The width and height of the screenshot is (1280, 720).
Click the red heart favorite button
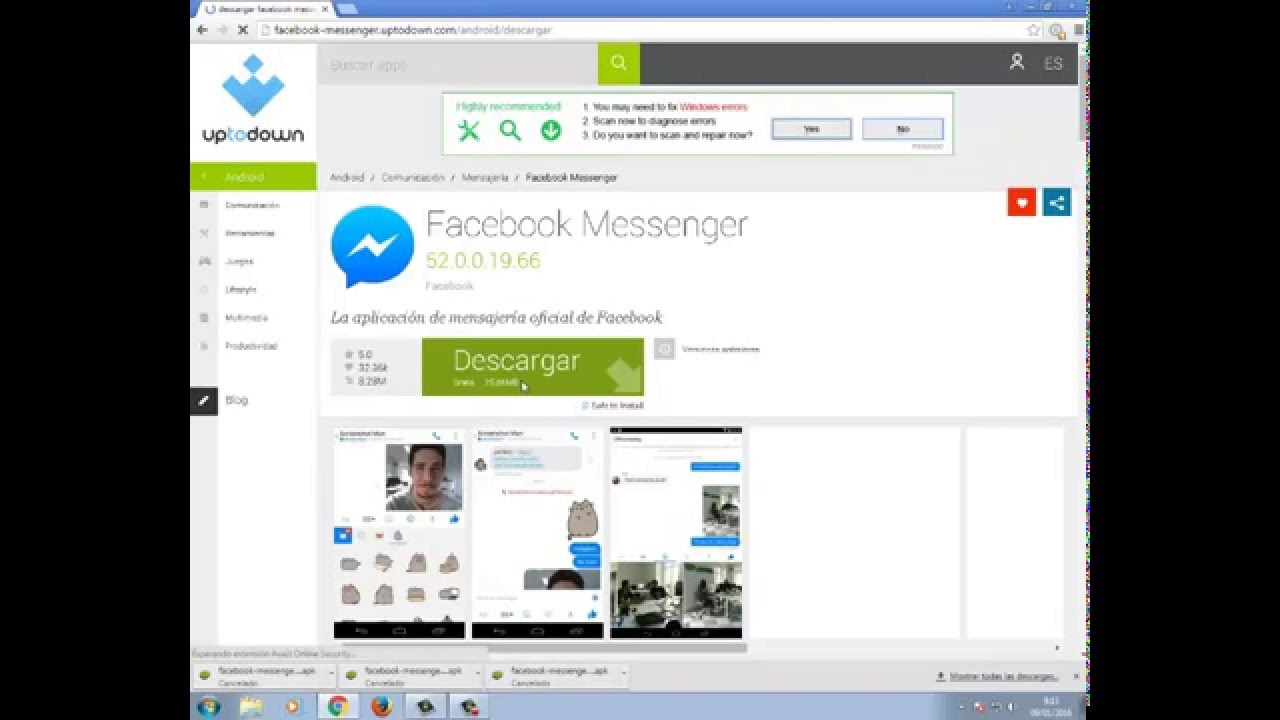tap(1021, 202)
